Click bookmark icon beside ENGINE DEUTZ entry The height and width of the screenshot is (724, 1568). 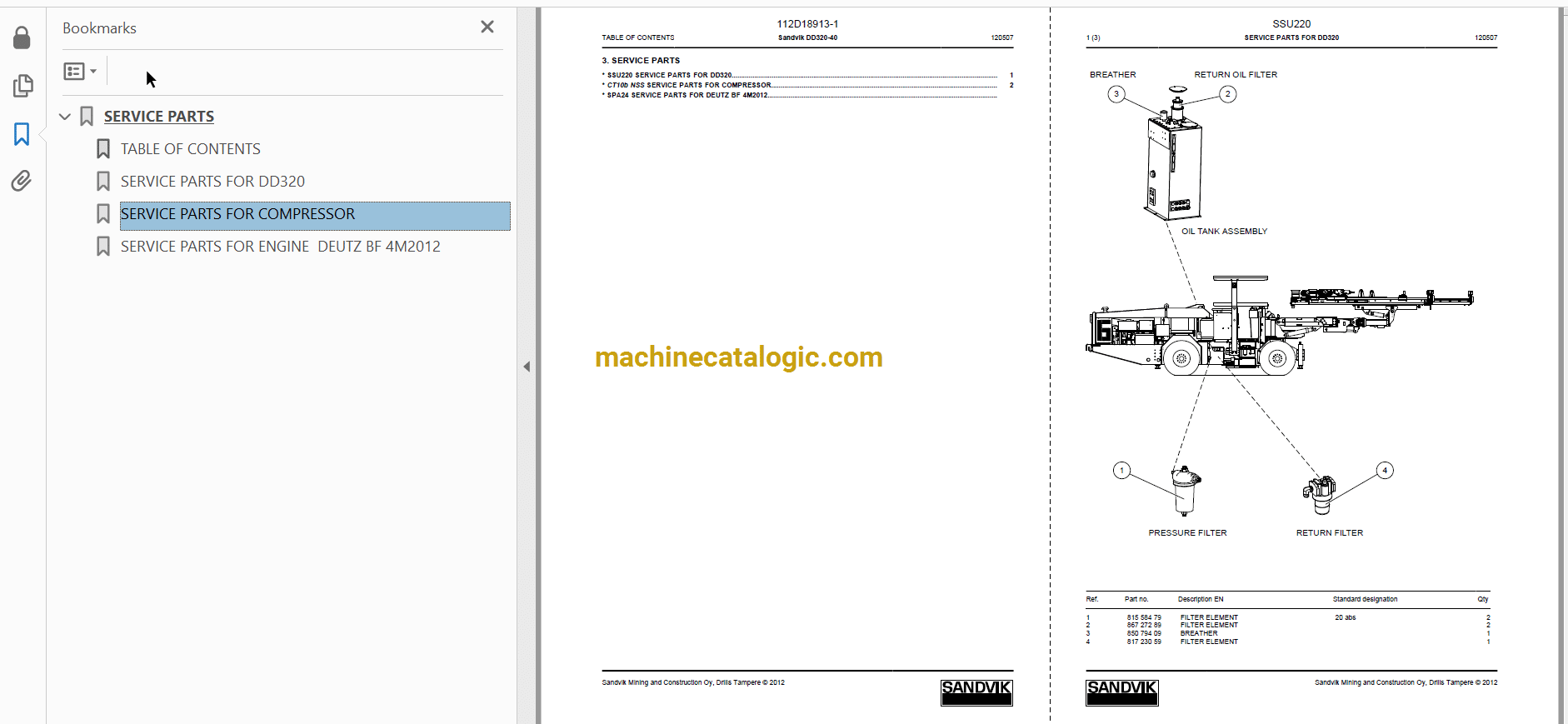(103, 247)
